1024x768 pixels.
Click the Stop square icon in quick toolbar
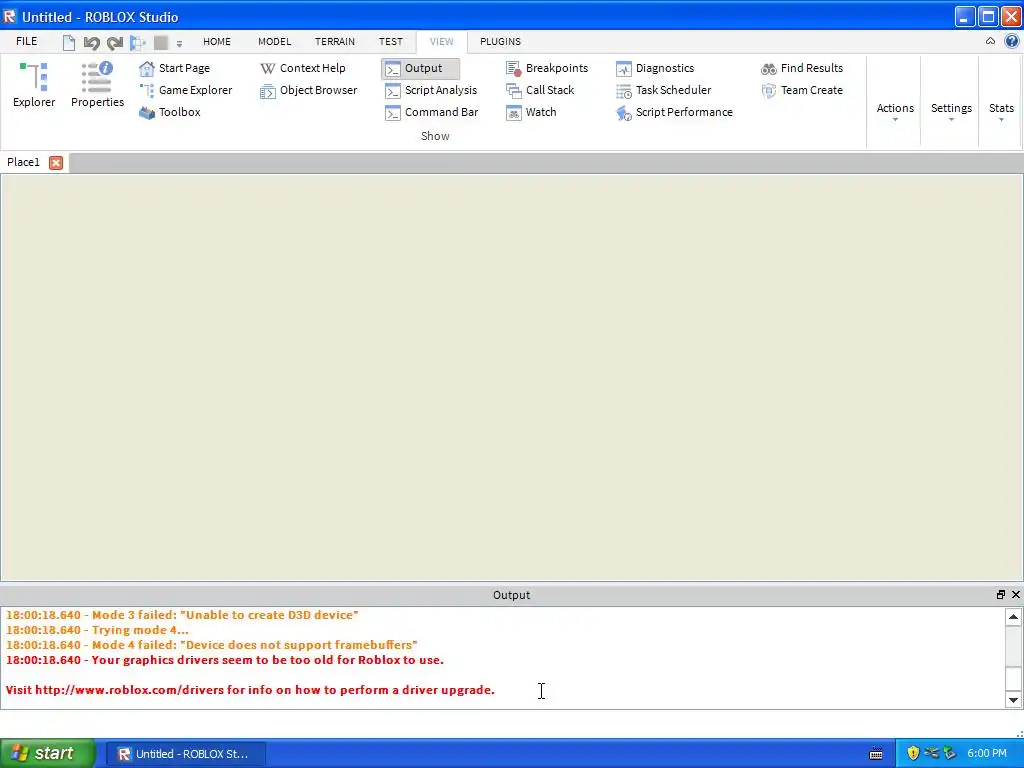(x=161, y=43)
